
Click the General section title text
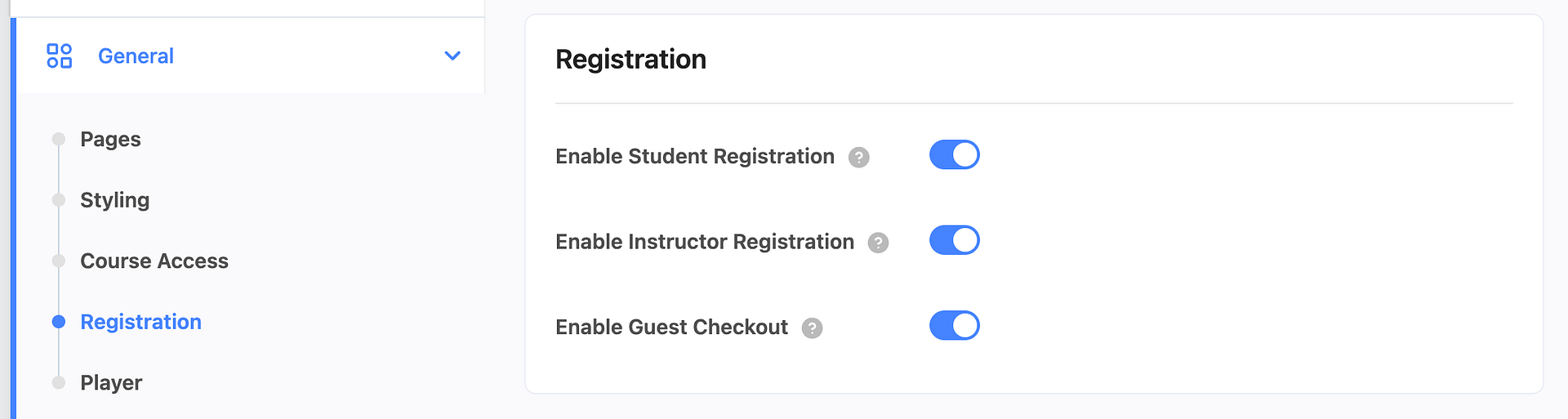pos(136,56)
